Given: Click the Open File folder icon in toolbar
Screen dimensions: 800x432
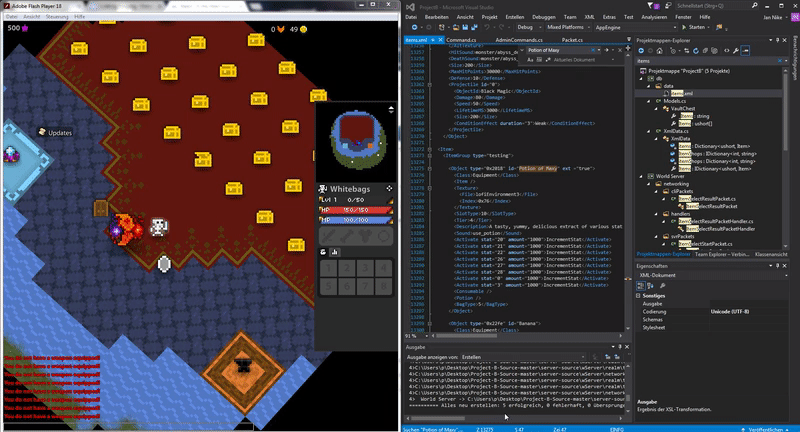Looking at the screenshot, I should tap(455, 27).
